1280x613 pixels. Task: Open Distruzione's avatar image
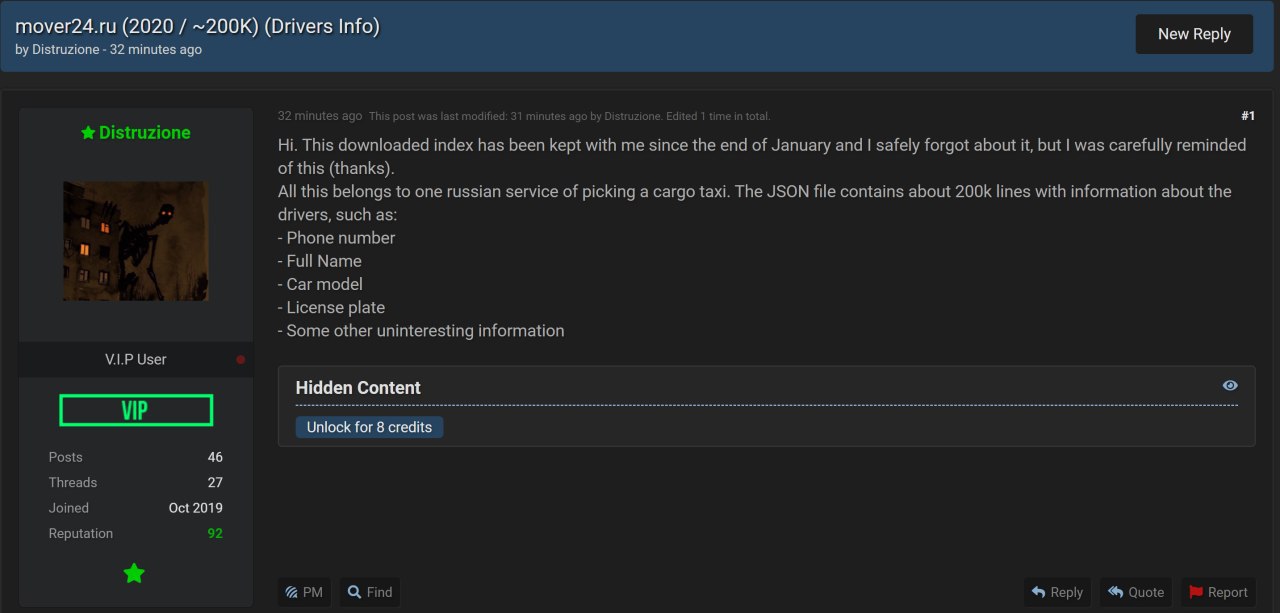(x=135, y=241)
